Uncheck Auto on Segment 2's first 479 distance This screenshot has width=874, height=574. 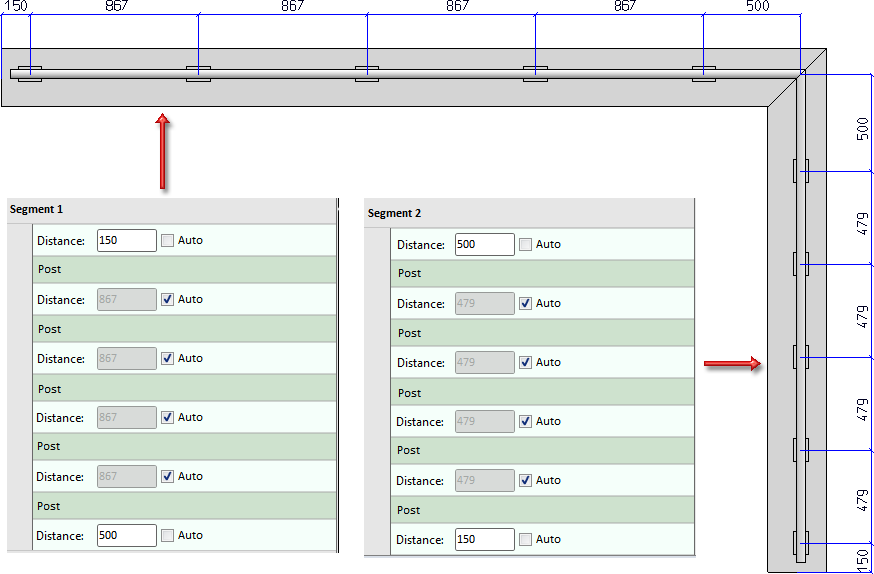pos(526,303)
